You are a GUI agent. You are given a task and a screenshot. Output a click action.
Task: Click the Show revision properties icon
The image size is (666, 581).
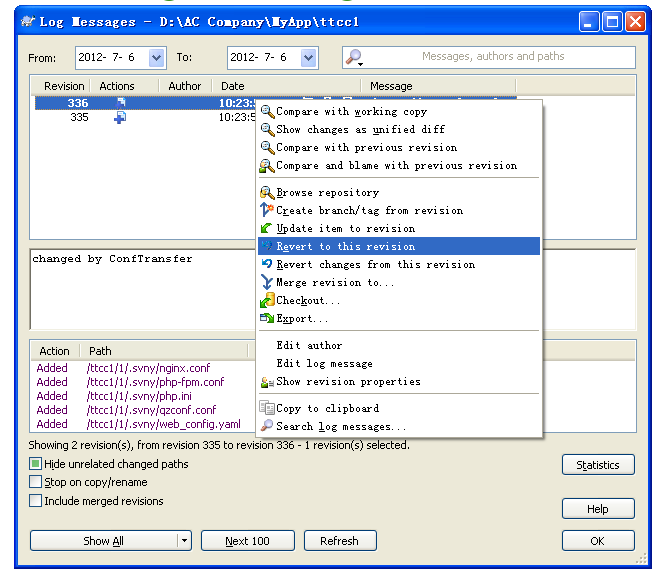[267, 383]
